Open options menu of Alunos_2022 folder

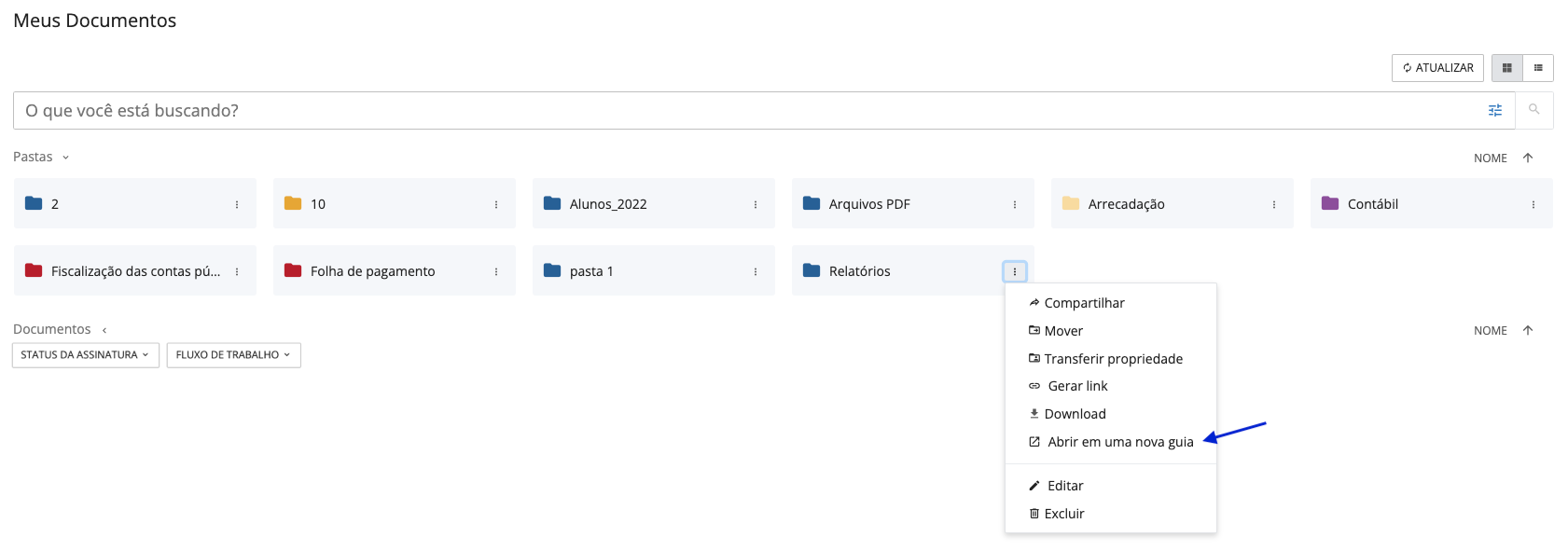(755, 204)
